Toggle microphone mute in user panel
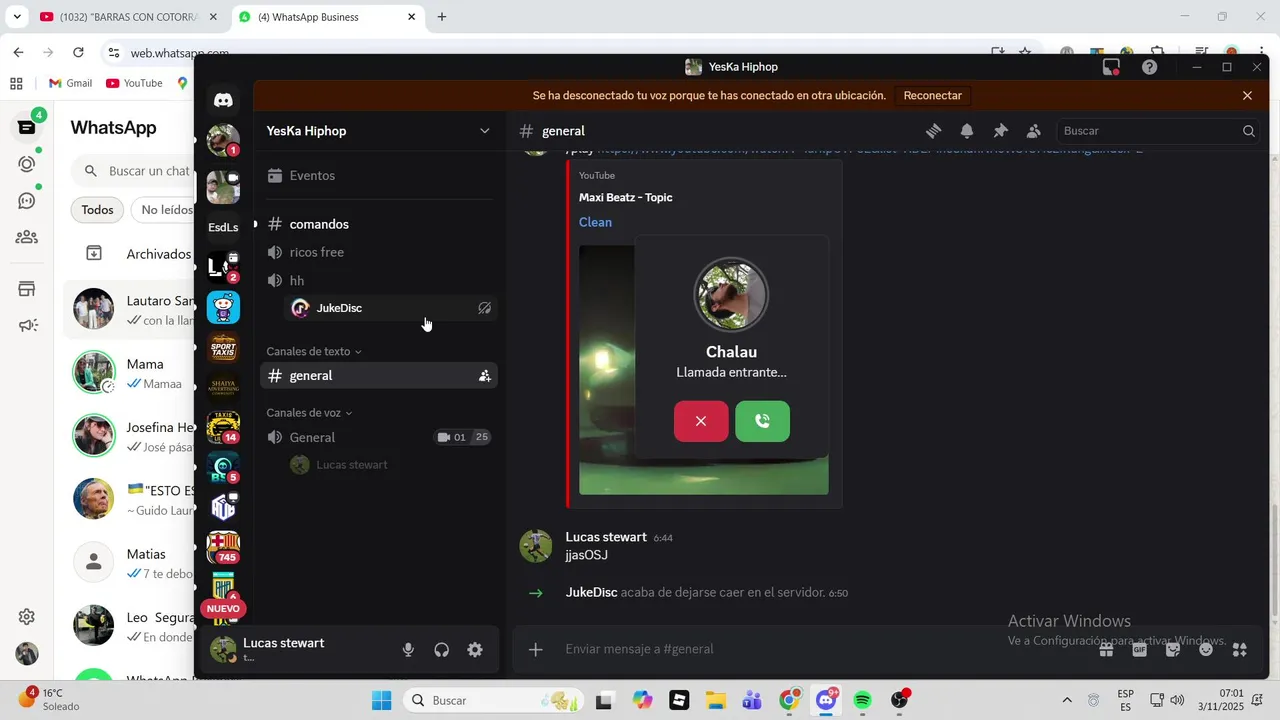This screenshot has height=720, width=1280. (408, 650)
